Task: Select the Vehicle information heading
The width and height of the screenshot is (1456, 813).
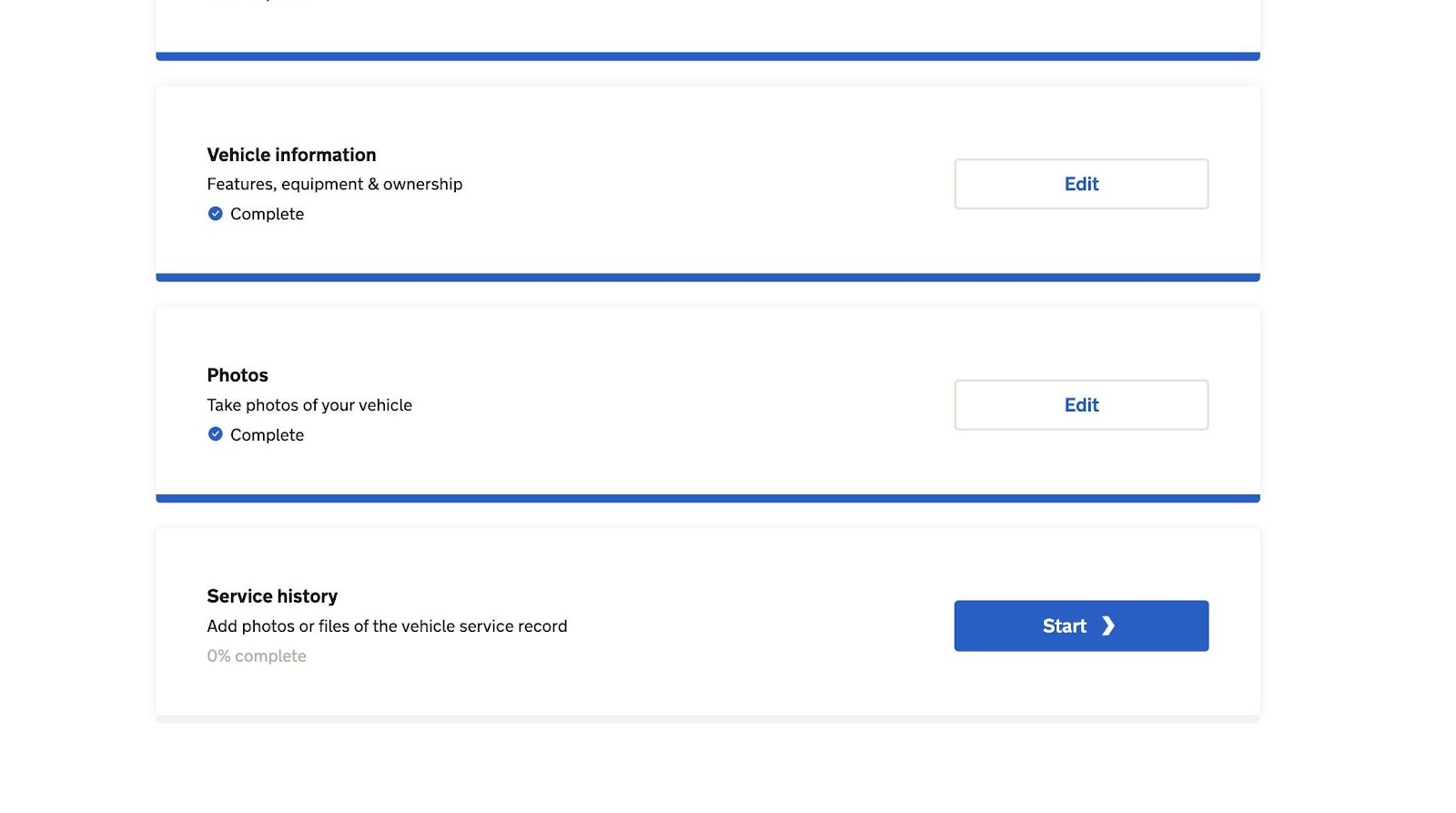Action: pyautogui.click(x=291, y=155)
